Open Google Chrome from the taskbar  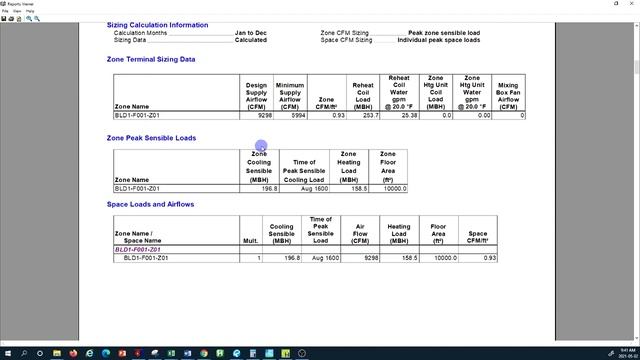coord(204,353)
